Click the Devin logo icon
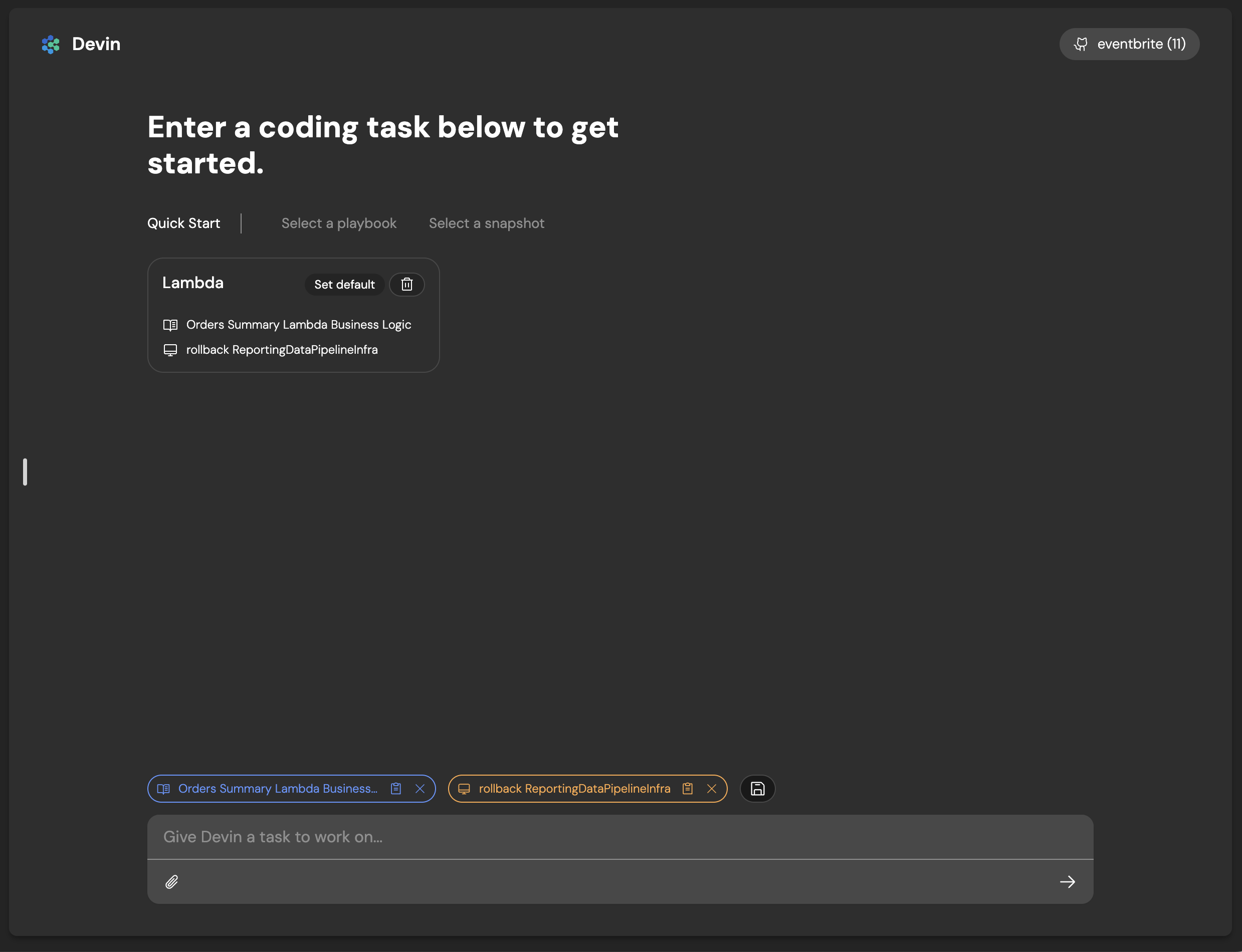 tap(51, 44)
